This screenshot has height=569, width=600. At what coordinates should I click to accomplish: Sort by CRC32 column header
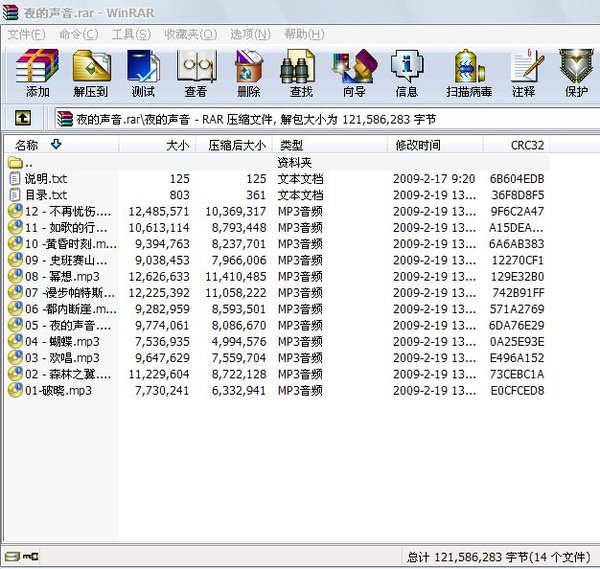[x=516, y=145]
